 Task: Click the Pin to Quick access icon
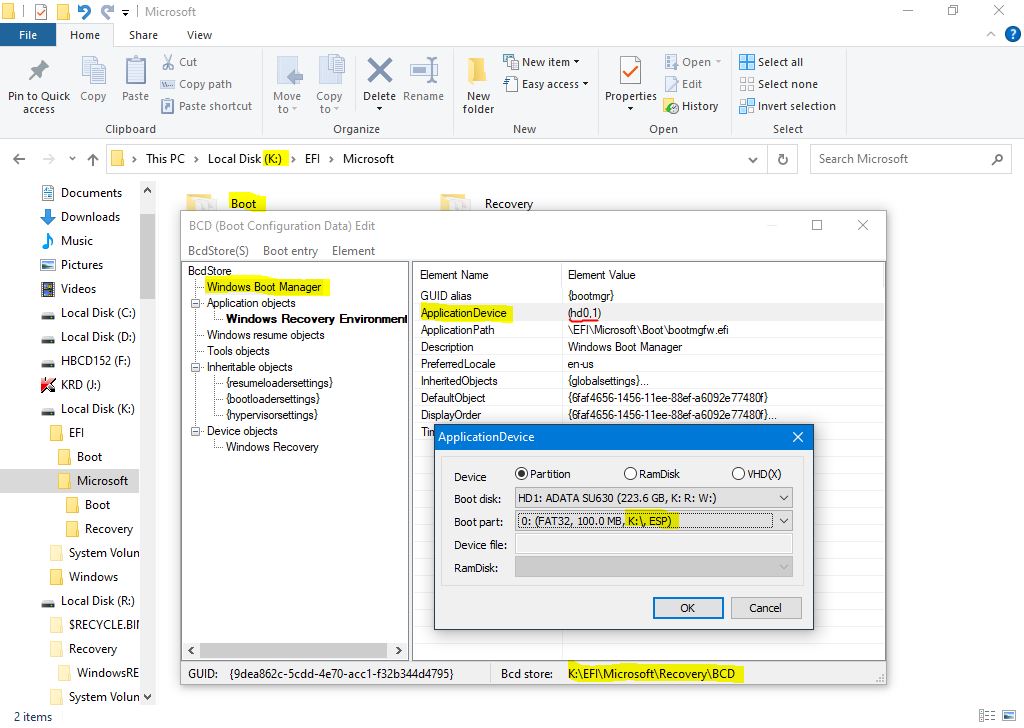[x=39, y=73]
